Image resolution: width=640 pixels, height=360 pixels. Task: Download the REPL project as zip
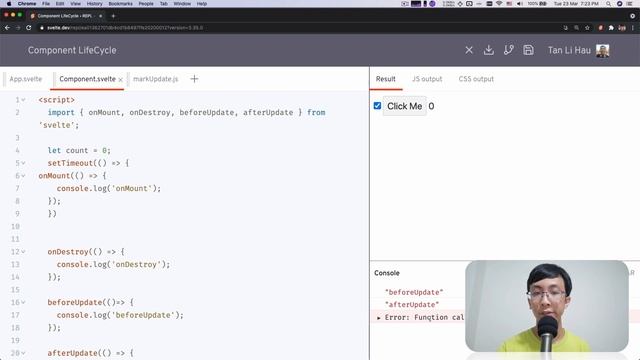[489, 50]
